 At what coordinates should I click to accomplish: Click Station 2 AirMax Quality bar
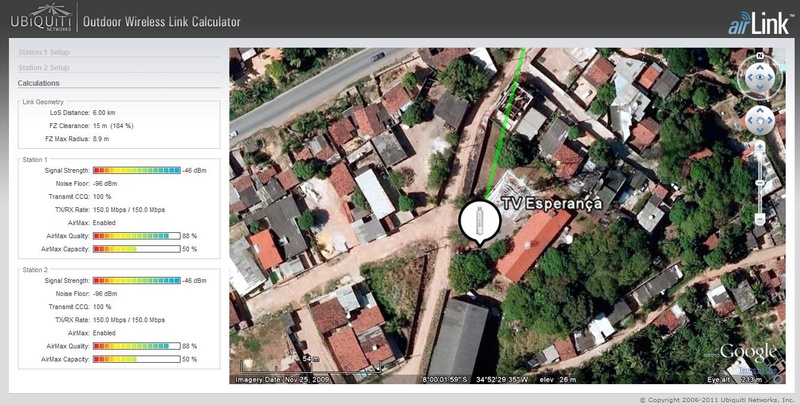137,346
